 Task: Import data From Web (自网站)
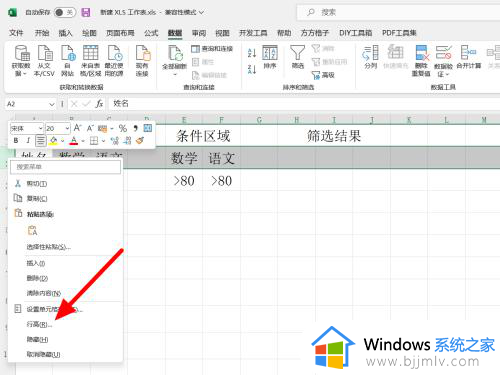68,61
